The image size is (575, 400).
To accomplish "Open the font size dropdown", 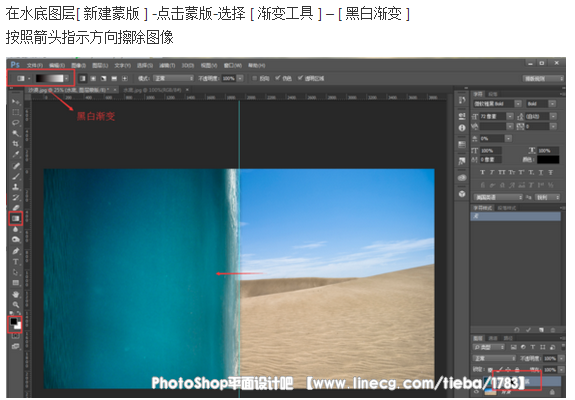I will tap(510, 116).
